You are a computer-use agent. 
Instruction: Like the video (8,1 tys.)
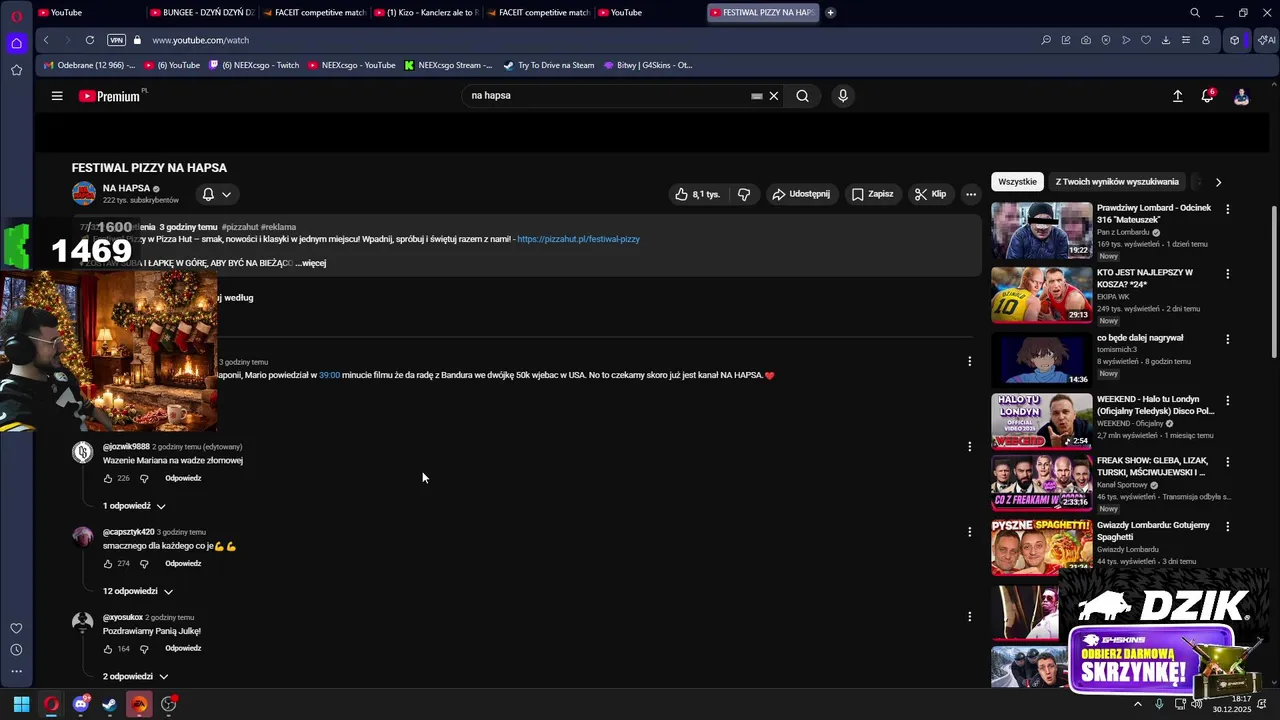(x=698, y=194)
